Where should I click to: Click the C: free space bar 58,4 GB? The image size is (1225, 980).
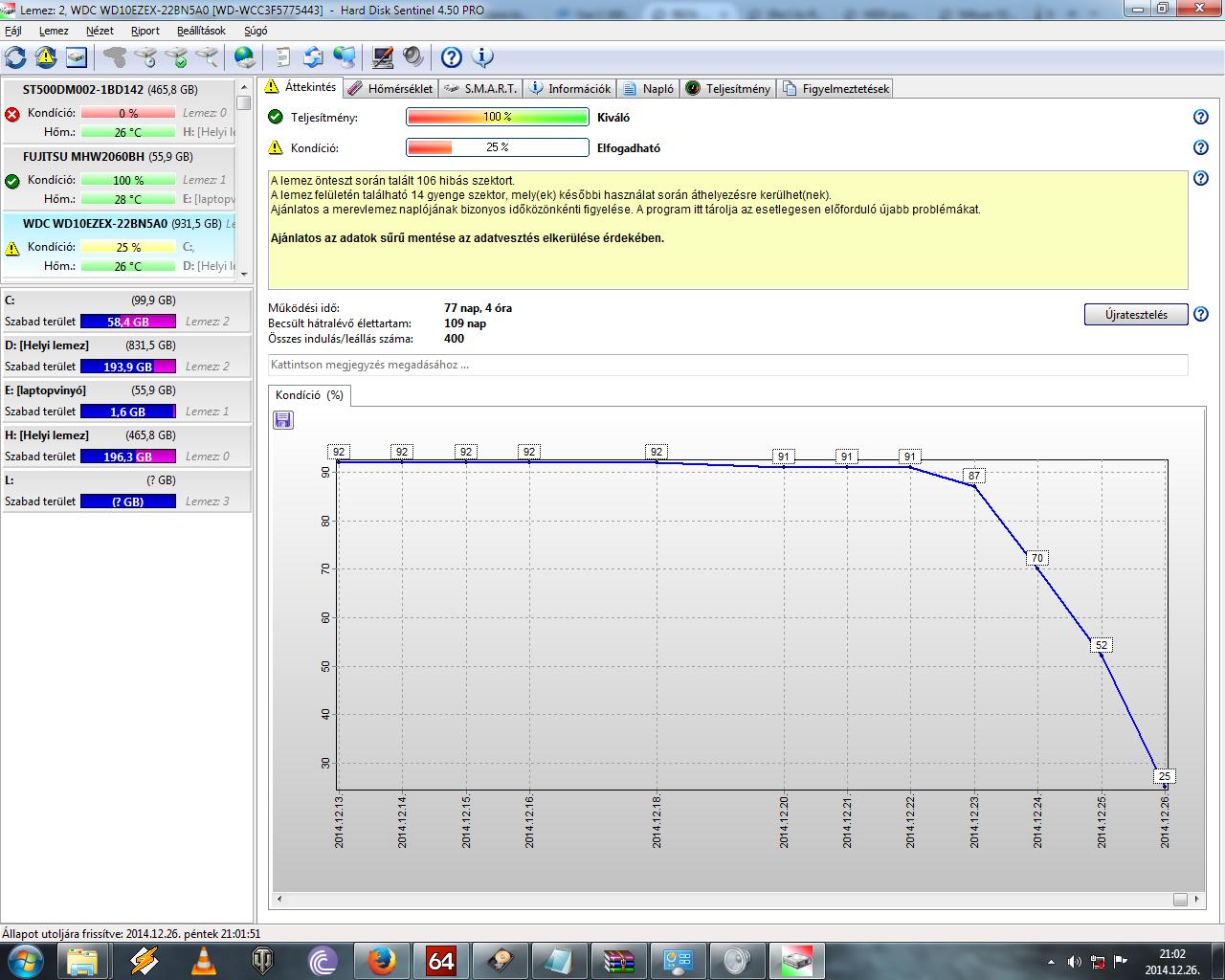tap(128, 322)
